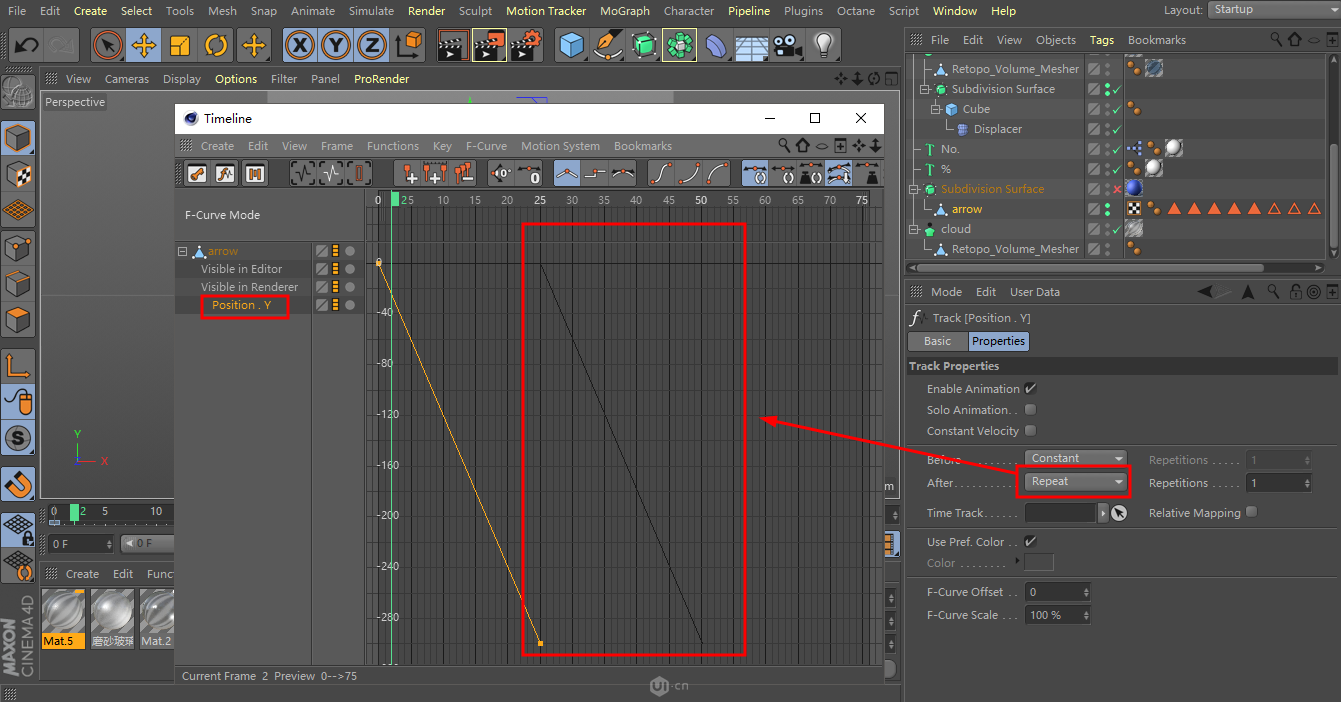The height and width of the screenshot is (702, 1341).
Task: Switch to the Basic tab
Action: pyautogui.click(x=937, y=341)
